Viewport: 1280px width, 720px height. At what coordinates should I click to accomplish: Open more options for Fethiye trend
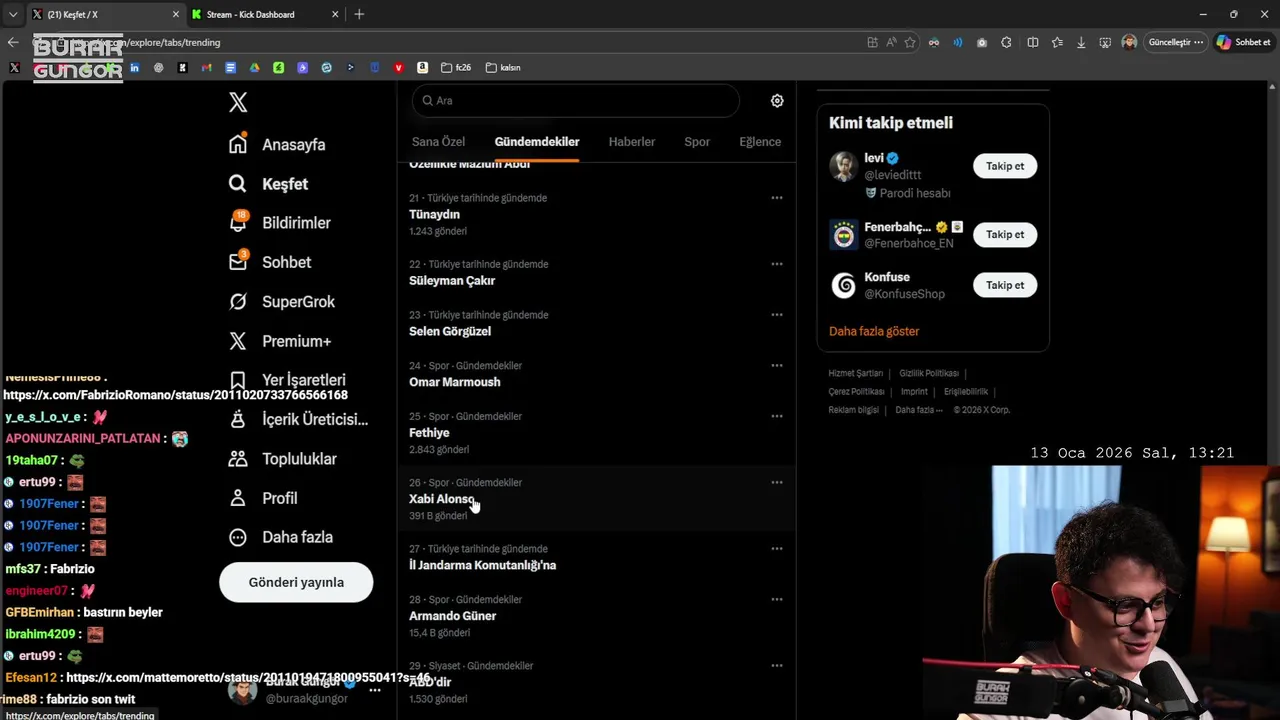[x=776, y=416]
